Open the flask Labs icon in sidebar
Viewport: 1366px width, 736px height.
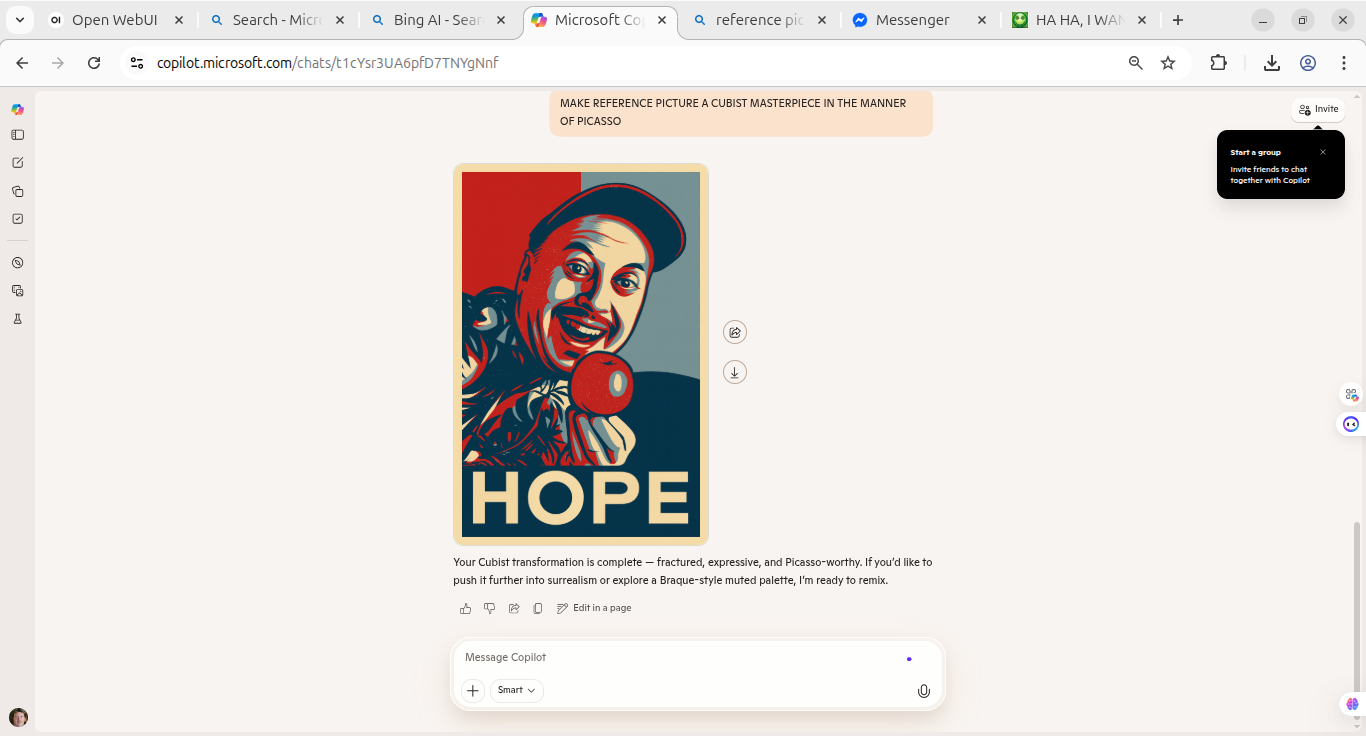(17, 319)
